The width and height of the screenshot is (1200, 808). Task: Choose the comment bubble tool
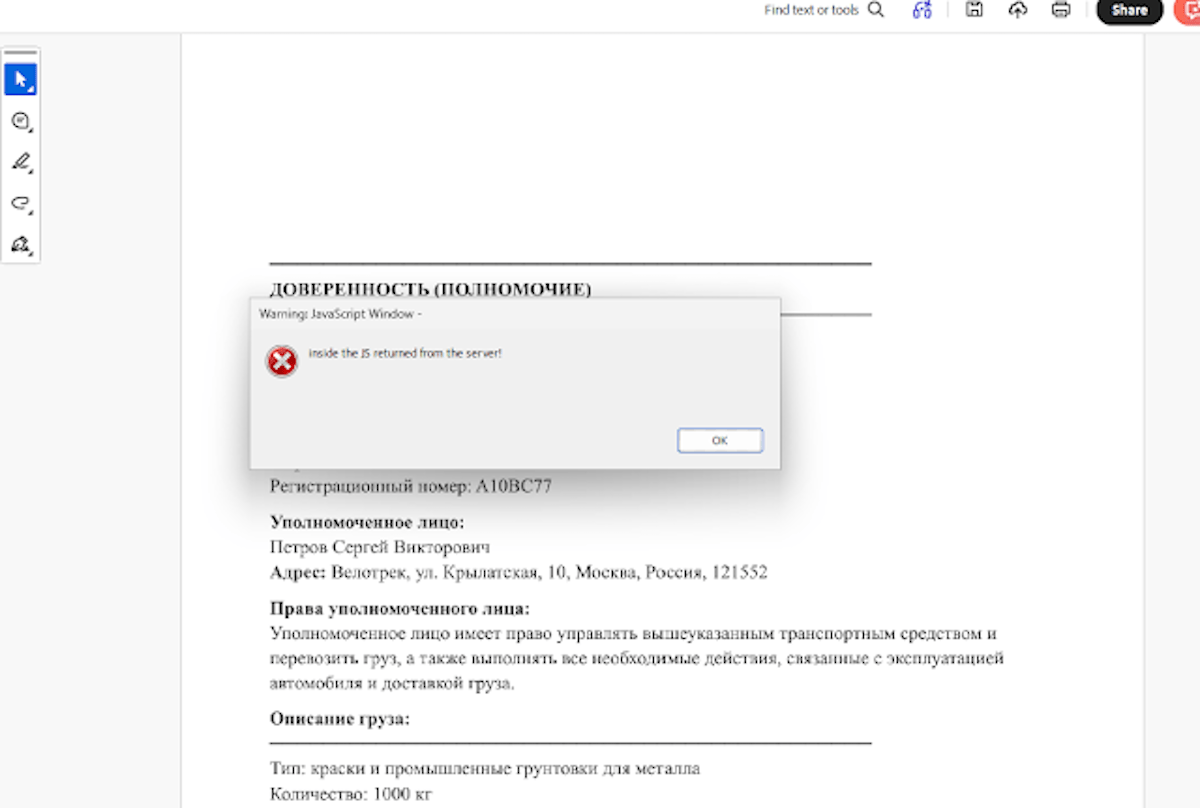(x=20, y=121)
